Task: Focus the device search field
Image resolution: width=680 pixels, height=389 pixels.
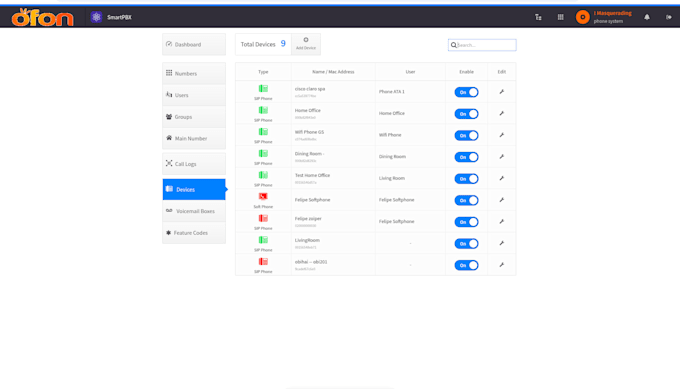Action: (482, 45)
